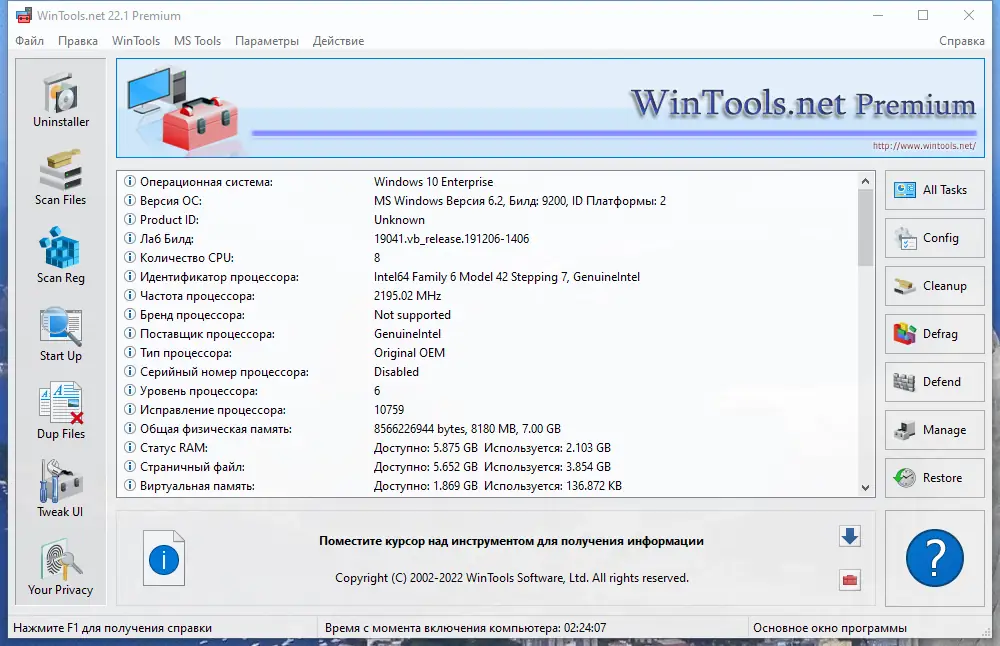
Task: Open the Config panel
Action: point(934,238)
